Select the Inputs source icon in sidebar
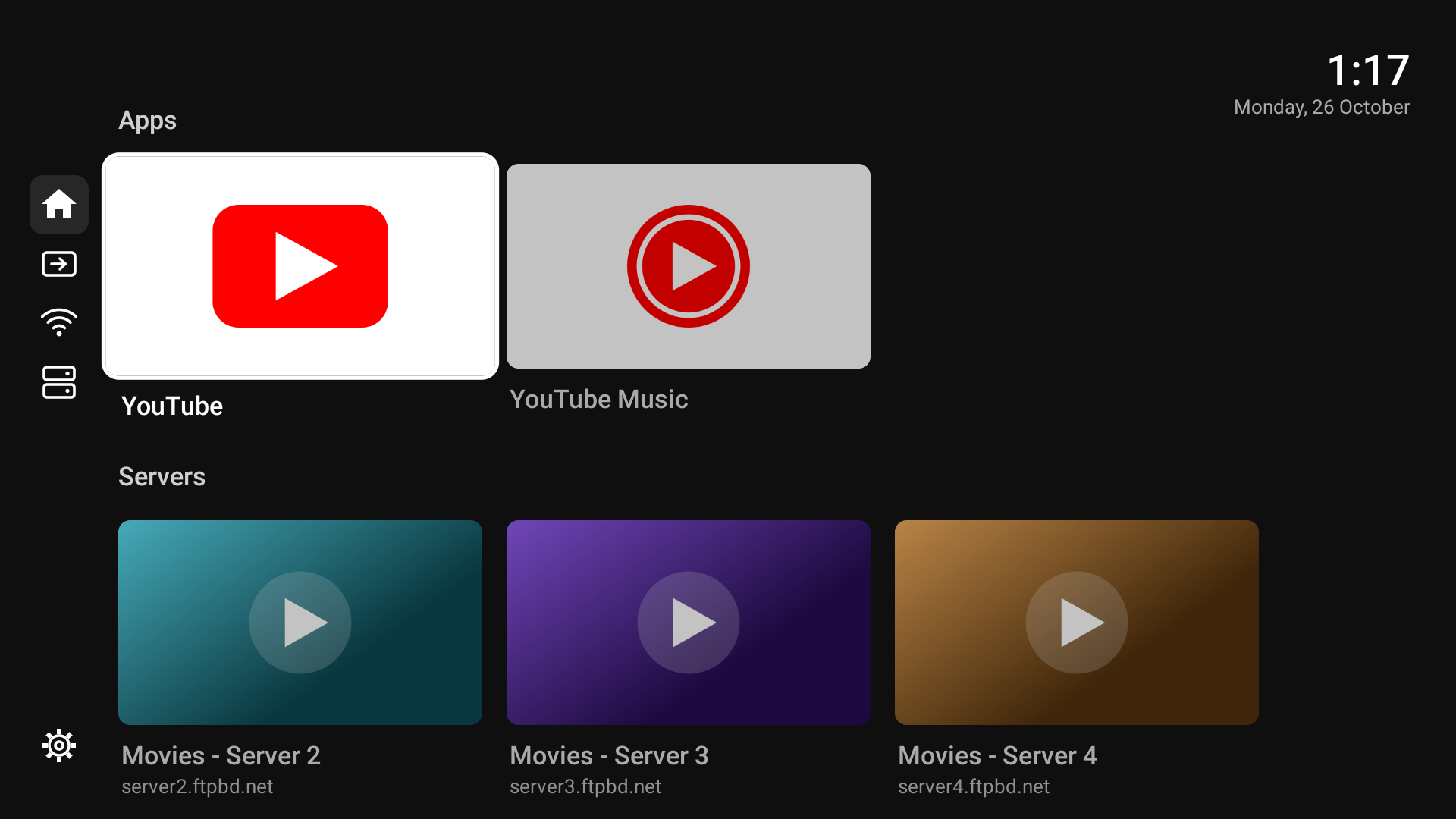 [x=59, y=264]
